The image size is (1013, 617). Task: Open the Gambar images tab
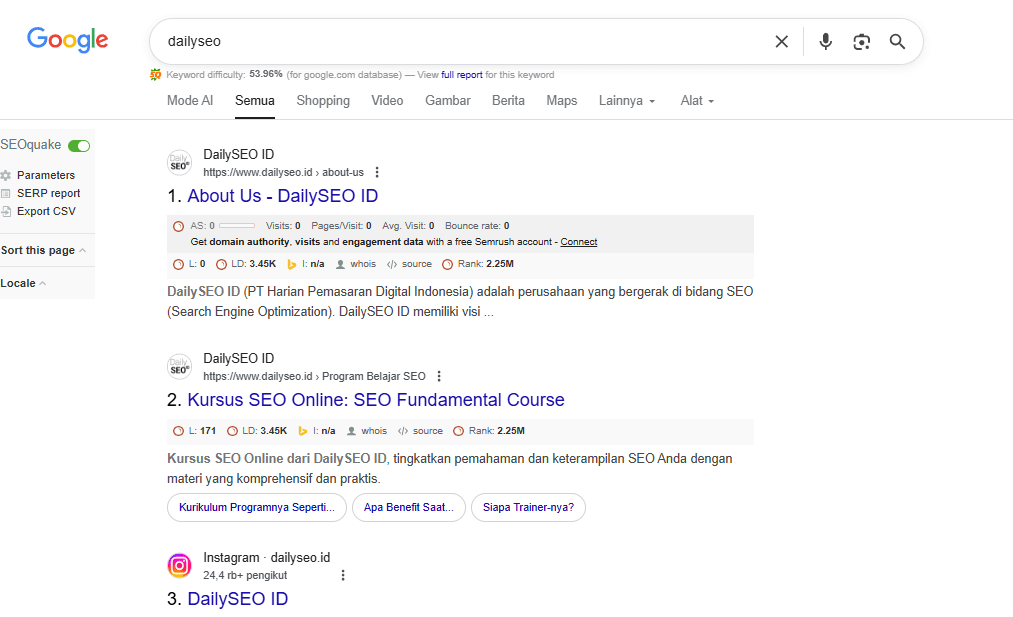point(448,101)
